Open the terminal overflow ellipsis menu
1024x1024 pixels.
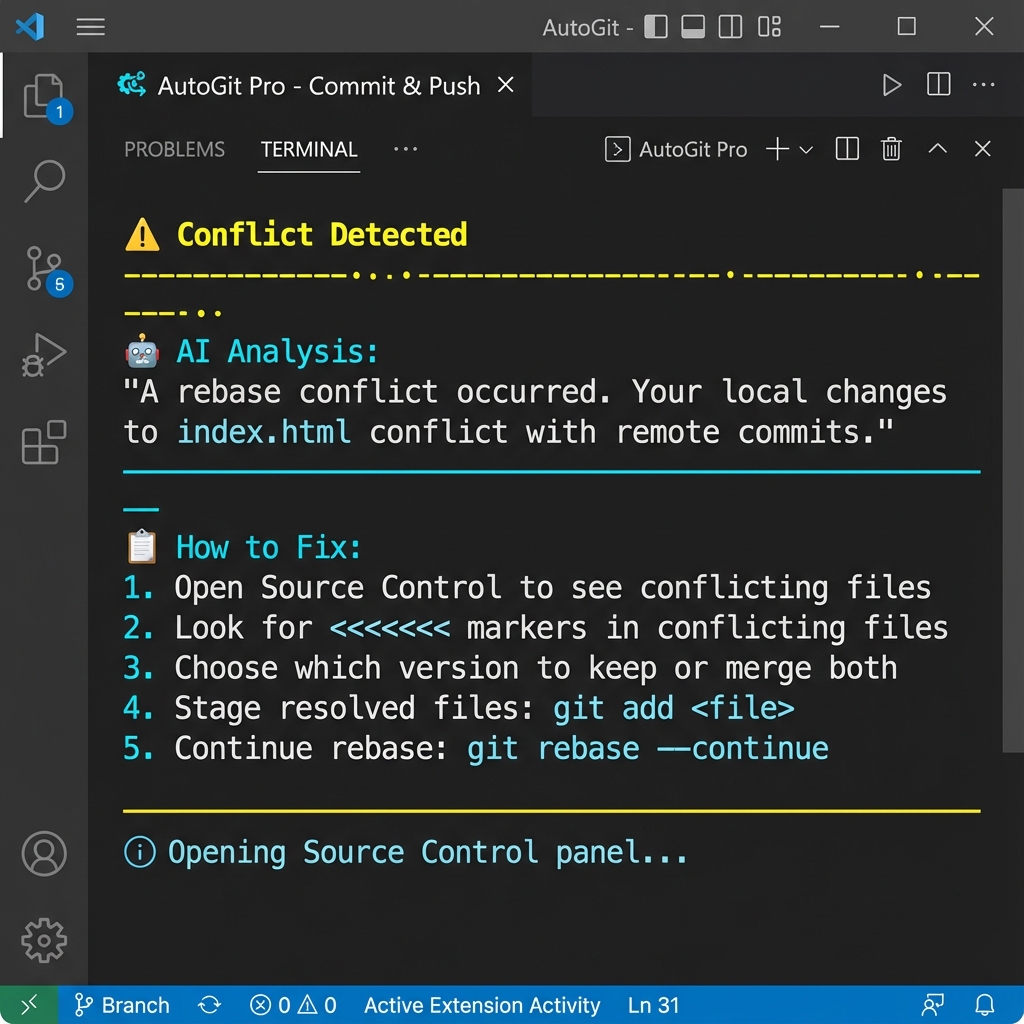coord(405,149)
